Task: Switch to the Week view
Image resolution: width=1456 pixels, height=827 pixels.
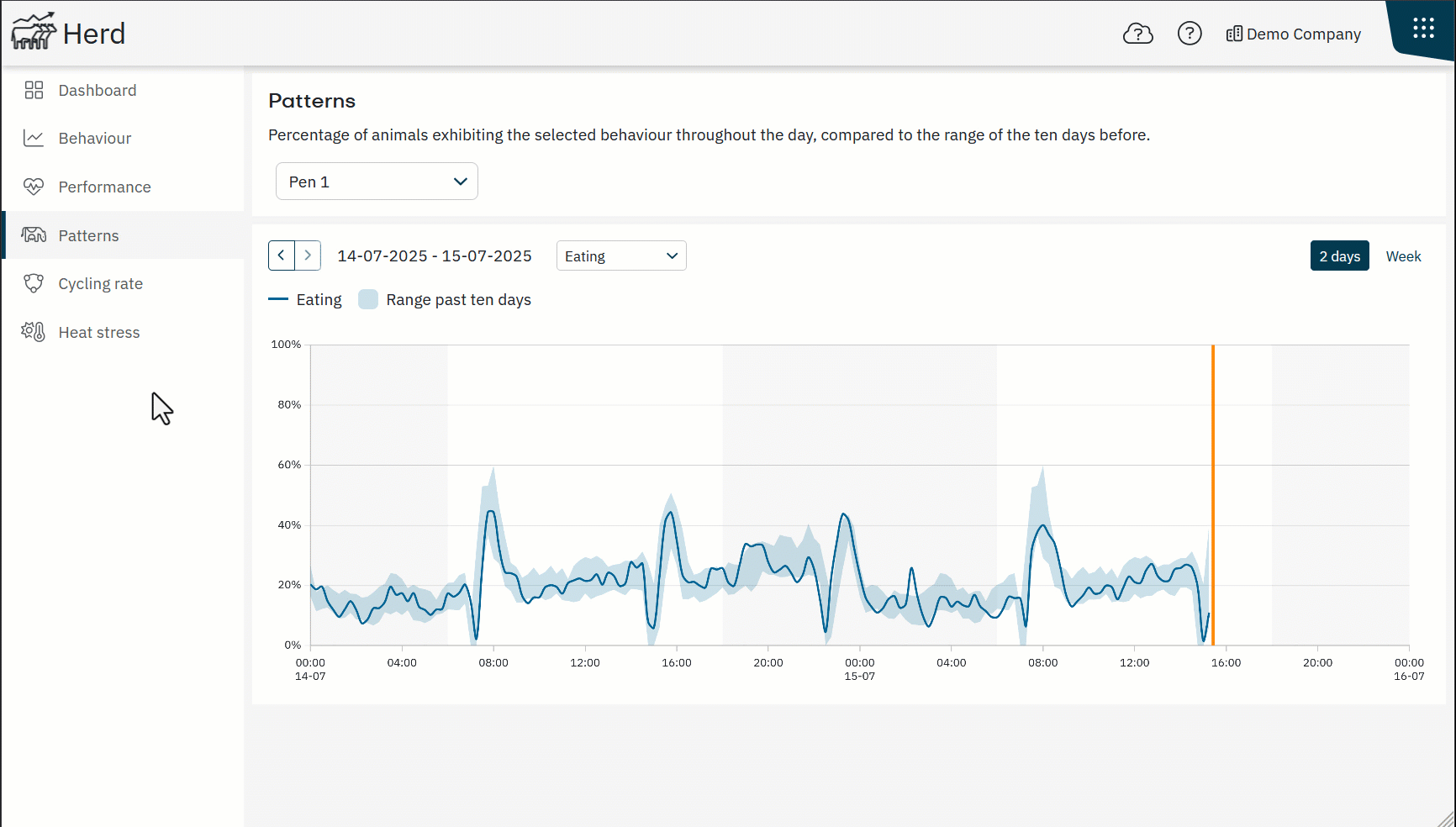Action: (1403, 256)
